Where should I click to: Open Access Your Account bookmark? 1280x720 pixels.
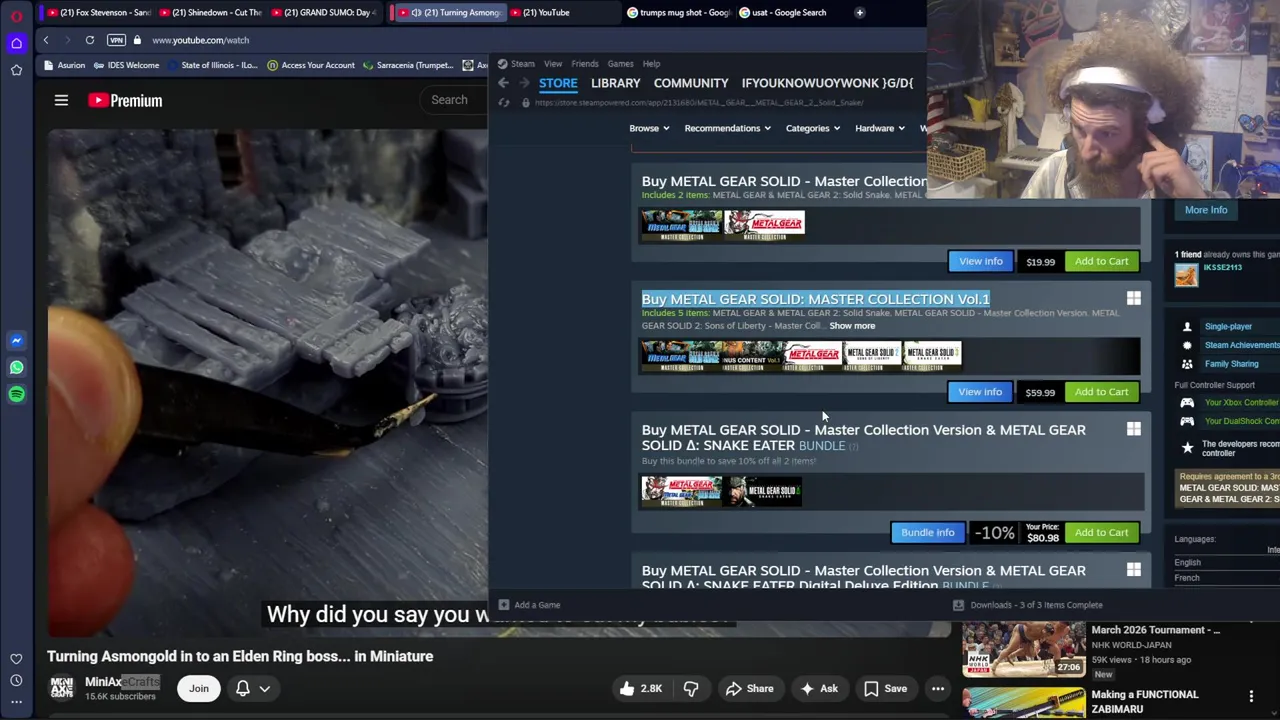[x=311, y=65]
